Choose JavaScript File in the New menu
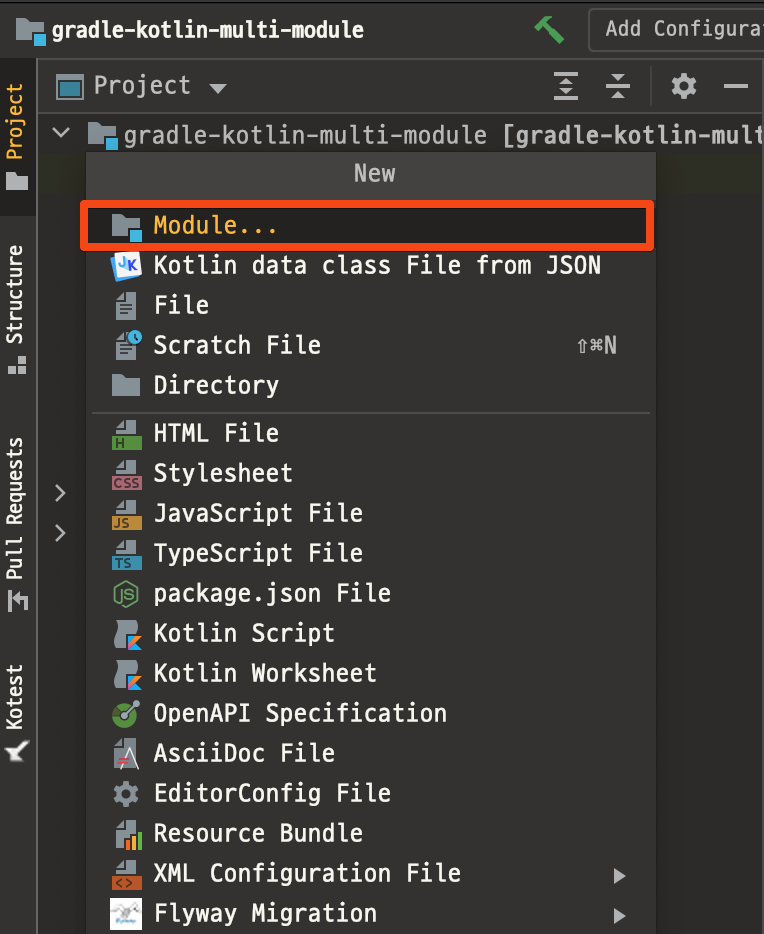 click(371, 513)
